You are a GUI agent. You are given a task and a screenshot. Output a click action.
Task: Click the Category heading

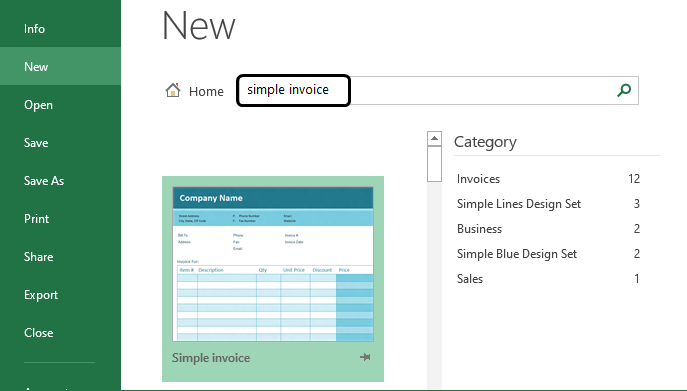coord(485,142)
